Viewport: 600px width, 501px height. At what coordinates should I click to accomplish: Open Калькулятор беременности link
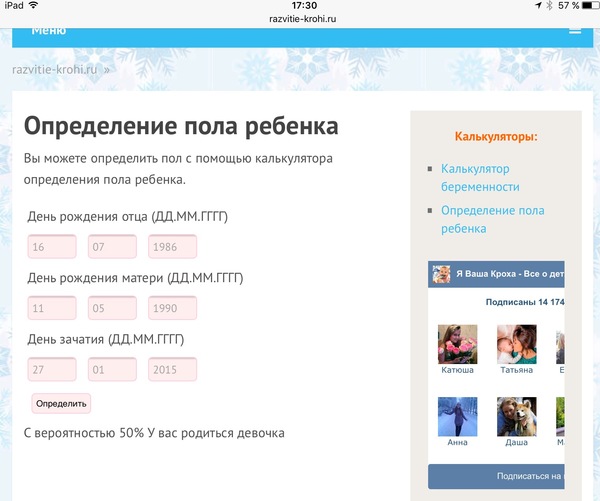click(x=480, y=178)
